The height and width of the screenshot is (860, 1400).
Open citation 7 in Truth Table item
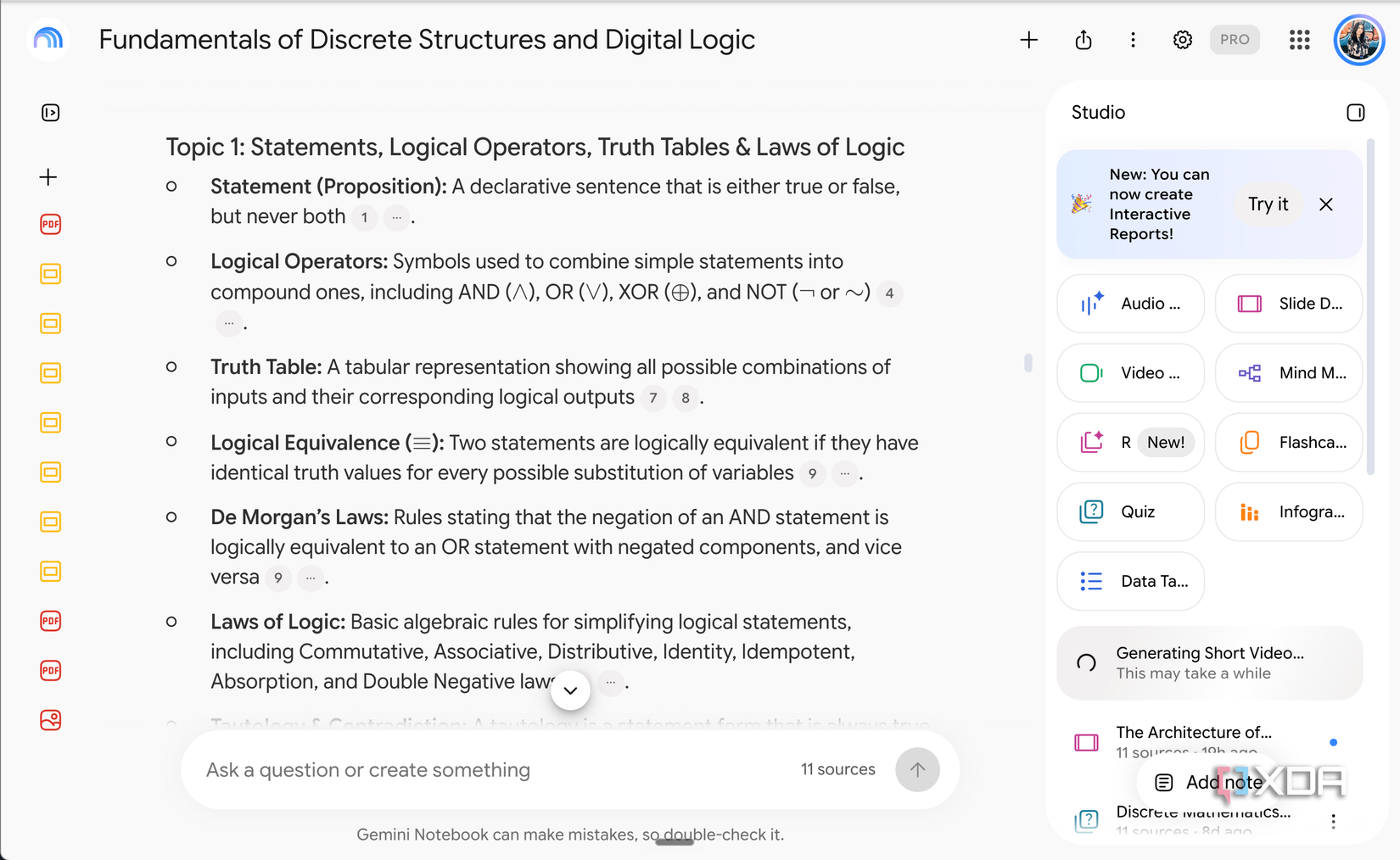pyautogui.click(x=652, y=398)
